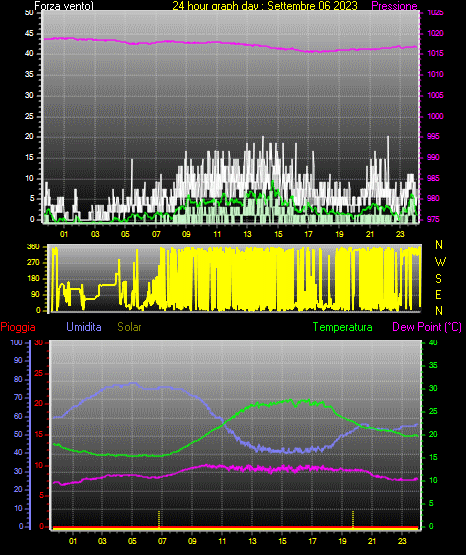Click the red 25 rain axis value
This screenshot has width=466, height=555.
point(38,373)
